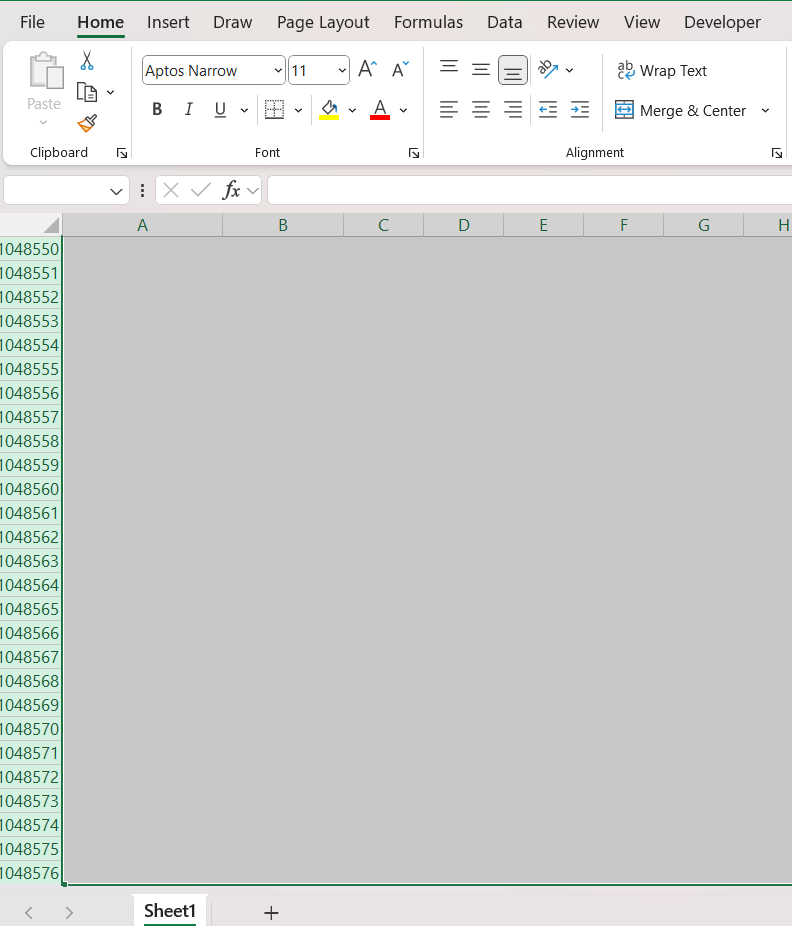The width and height of the screenshot is (792, 926).
Task: Select row 1048576 header
Action: tap(30, 873)
